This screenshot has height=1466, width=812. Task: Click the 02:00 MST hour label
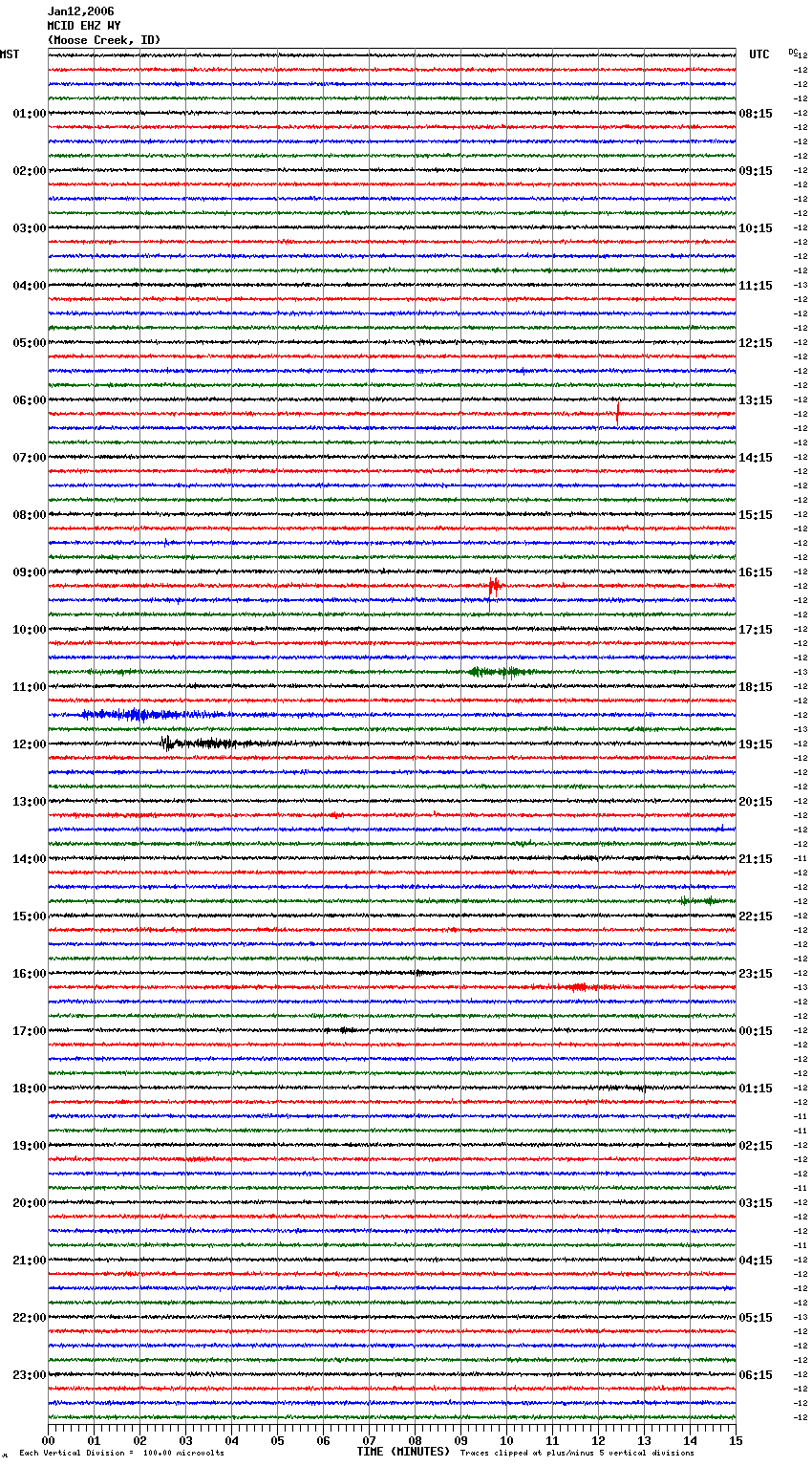30,171
